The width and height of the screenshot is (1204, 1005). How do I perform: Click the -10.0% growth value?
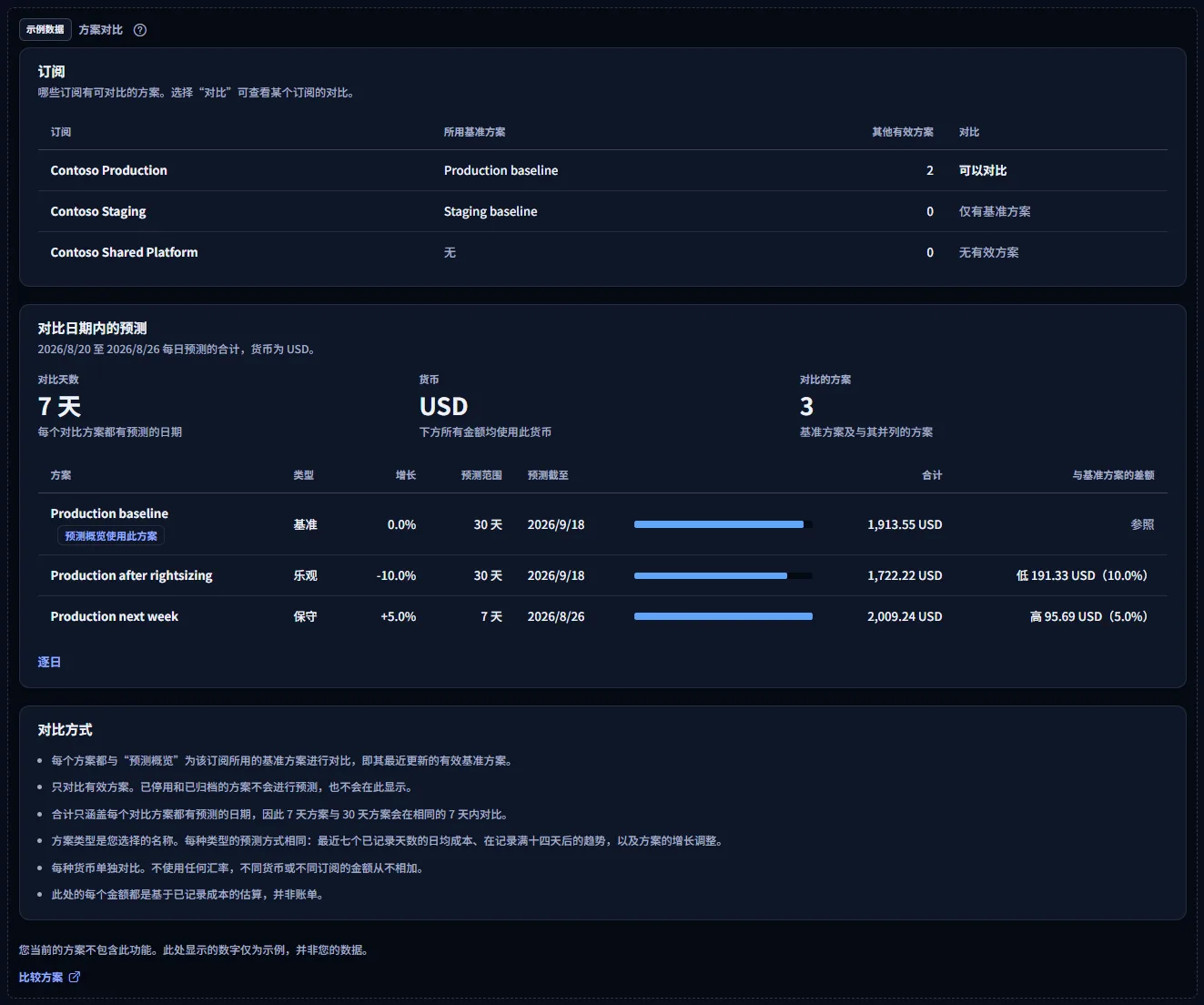point(397,575)
